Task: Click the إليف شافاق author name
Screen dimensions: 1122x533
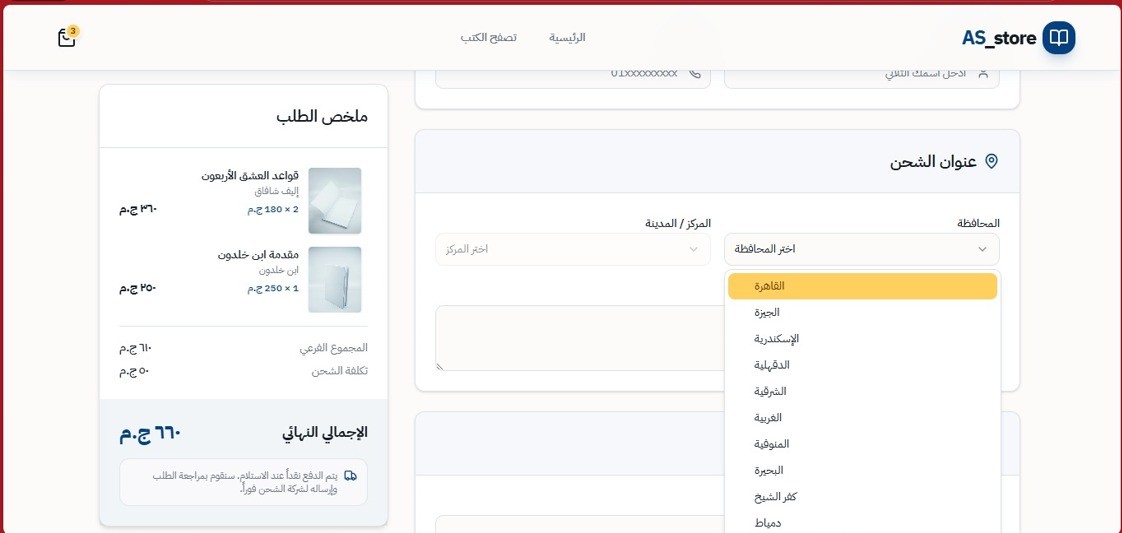Action: point(277,192)
